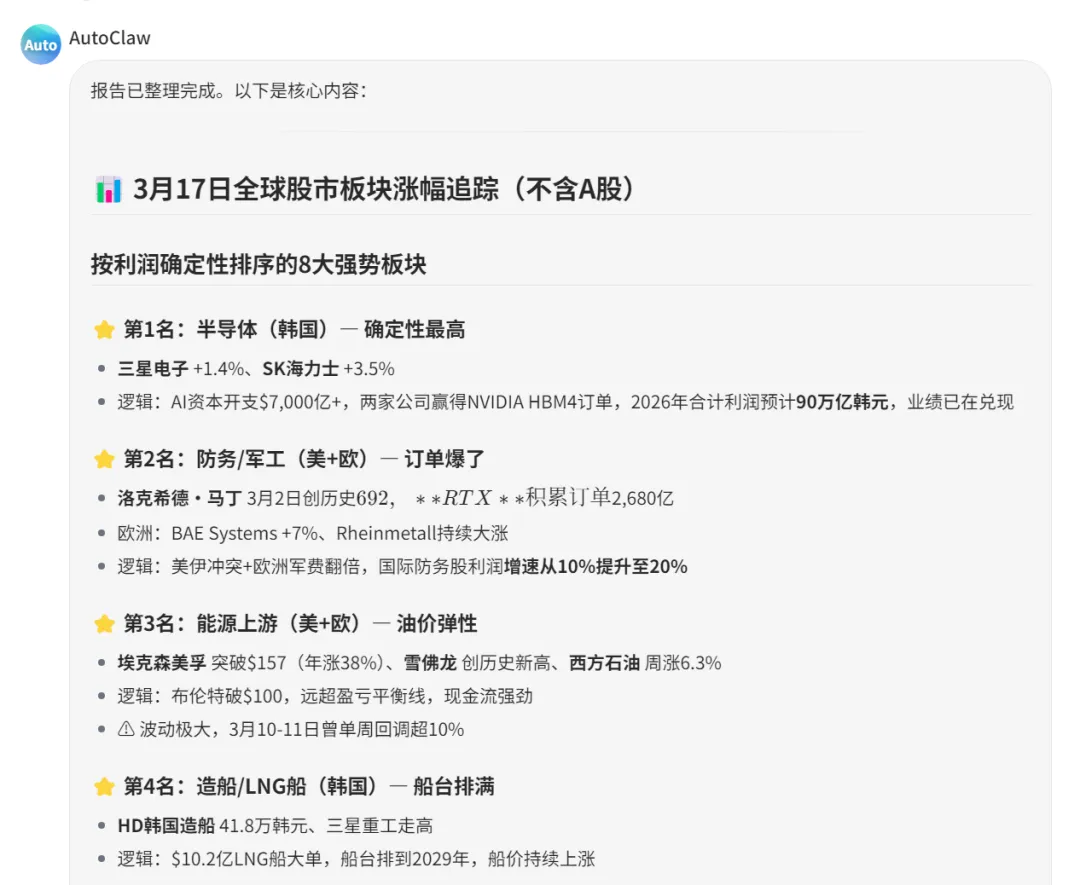Click bold text 增速从10%提升至20%

tap(596, 567)
